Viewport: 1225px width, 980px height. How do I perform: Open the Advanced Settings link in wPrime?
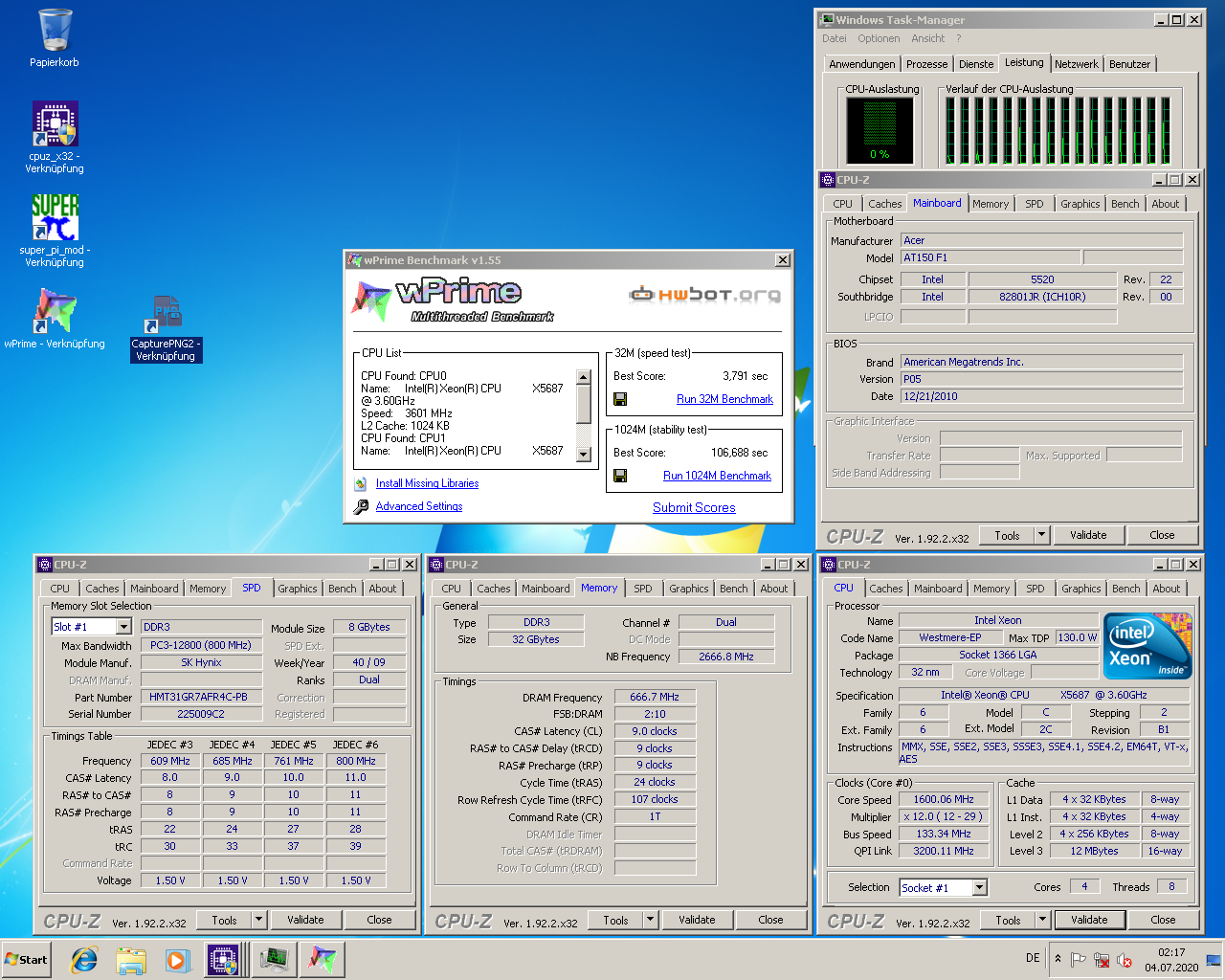click(x=419, y=507)
